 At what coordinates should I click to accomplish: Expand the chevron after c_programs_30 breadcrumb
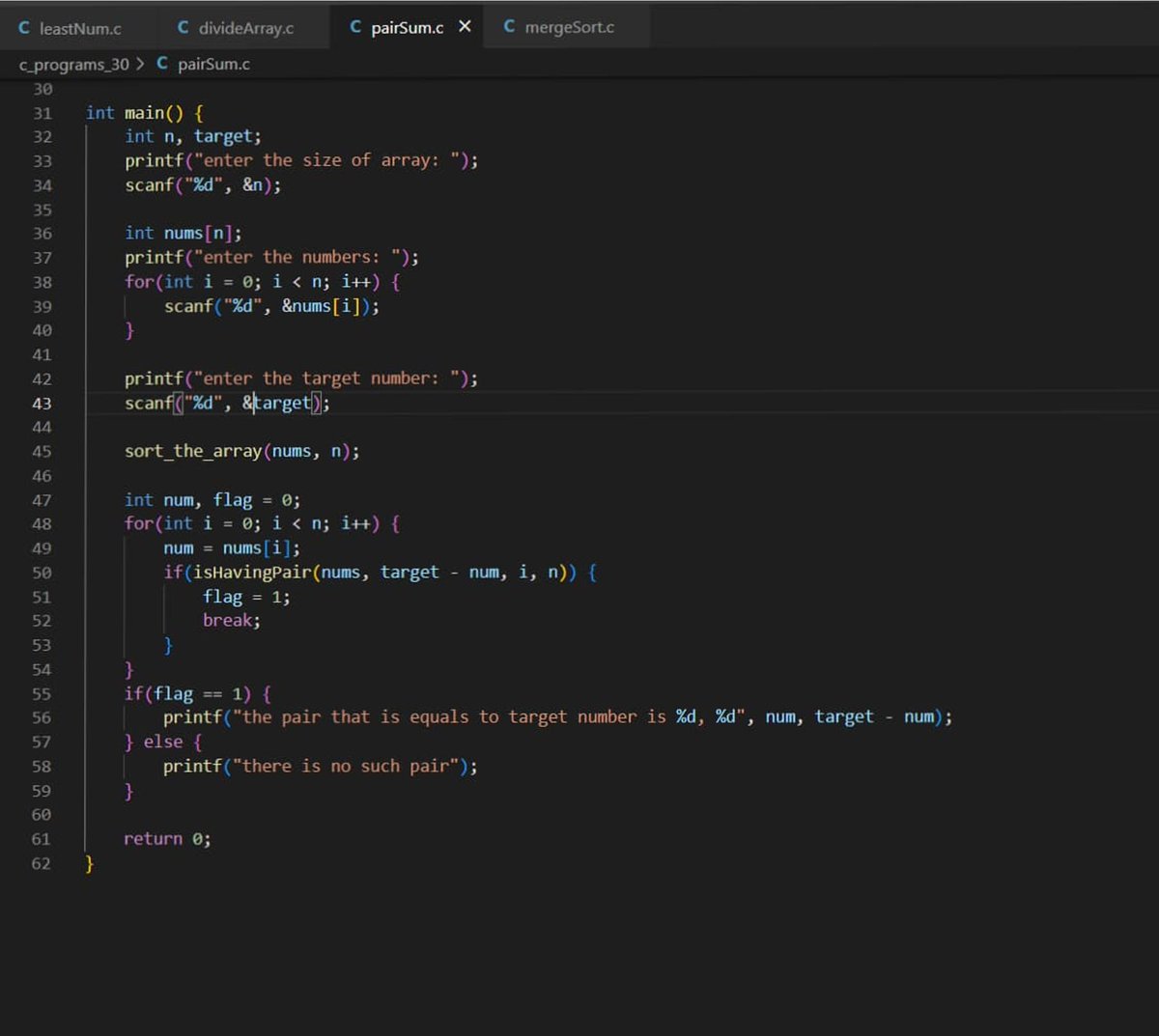pyautogui.click(x=143, y=64)
